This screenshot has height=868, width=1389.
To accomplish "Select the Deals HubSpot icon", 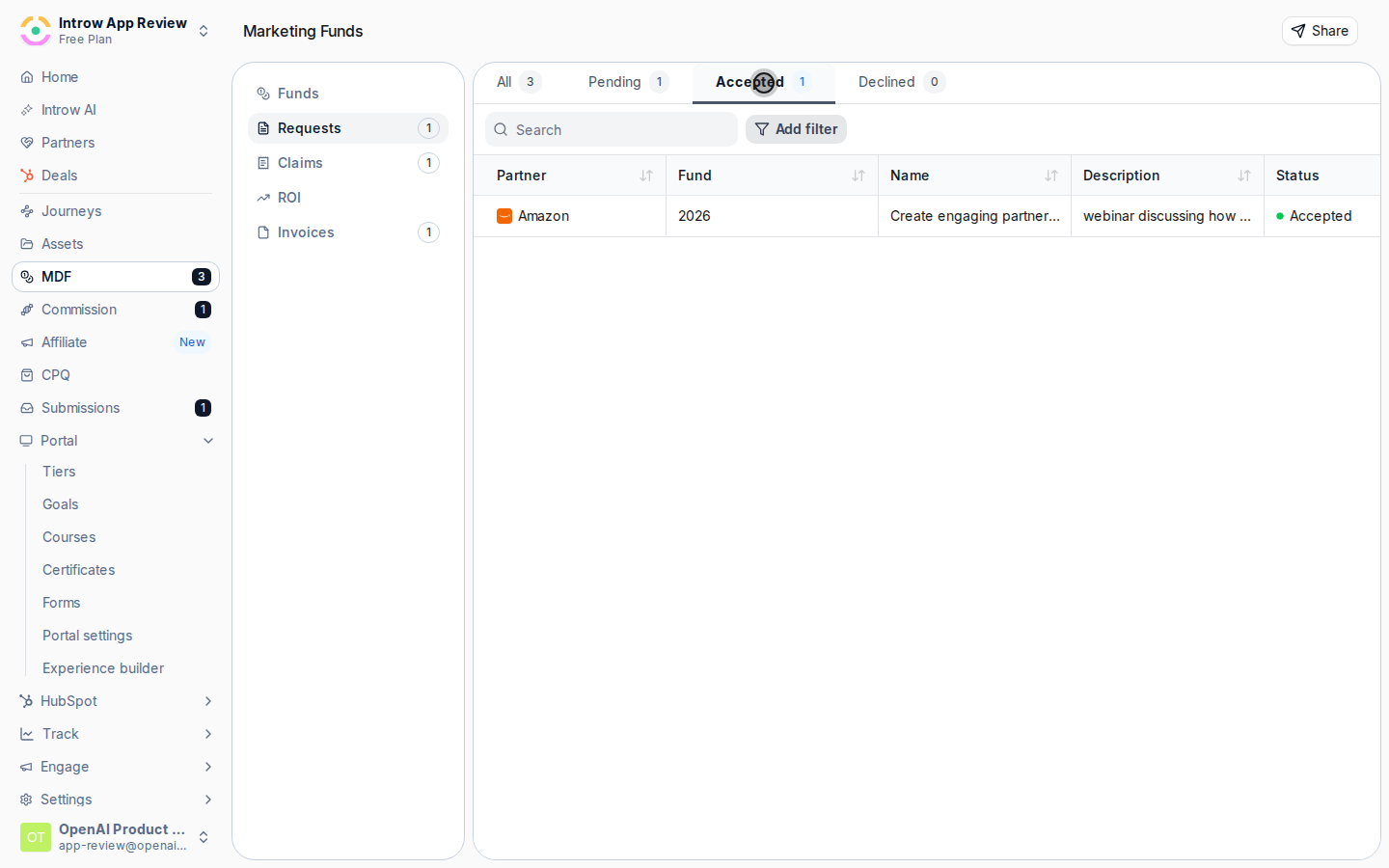I will click(27, 176).
